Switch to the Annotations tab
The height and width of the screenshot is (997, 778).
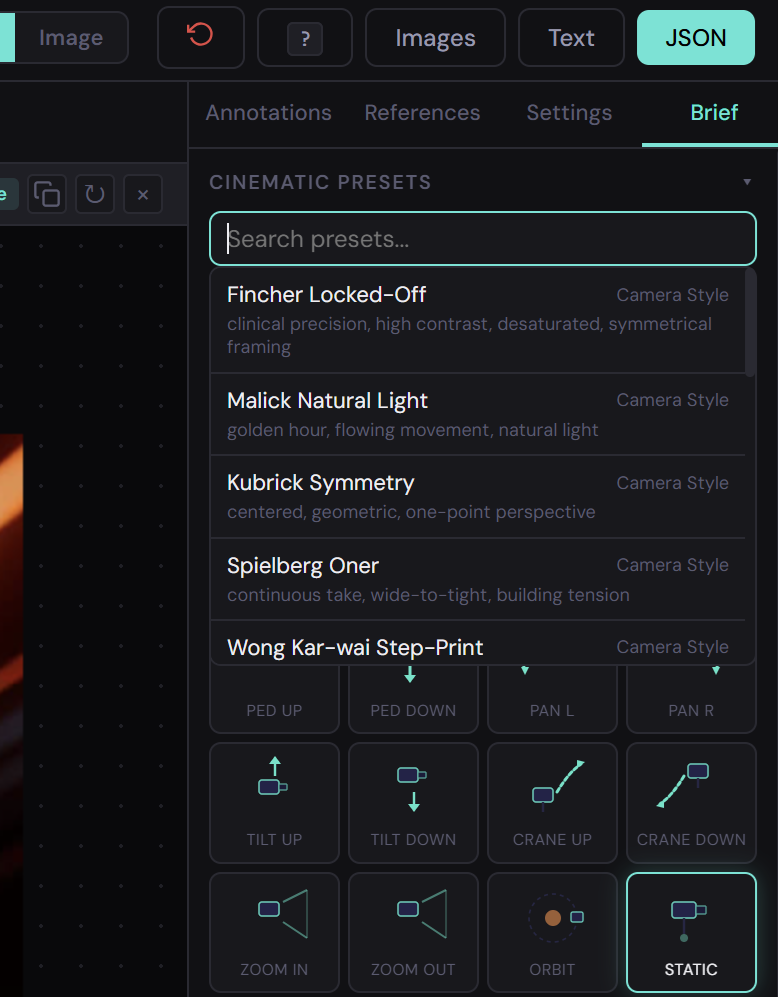pos(268,113)
